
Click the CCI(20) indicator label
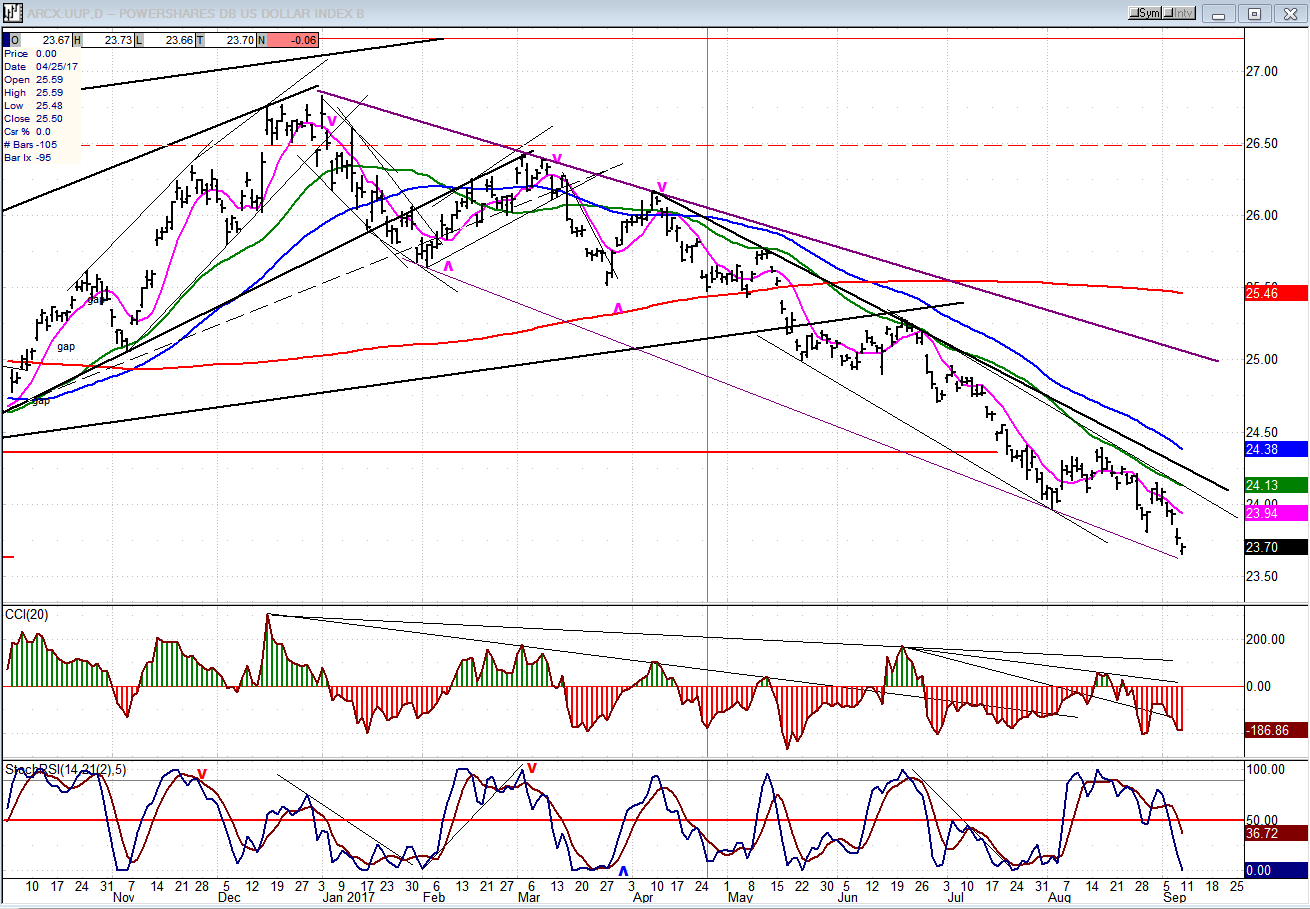(27, 612)
